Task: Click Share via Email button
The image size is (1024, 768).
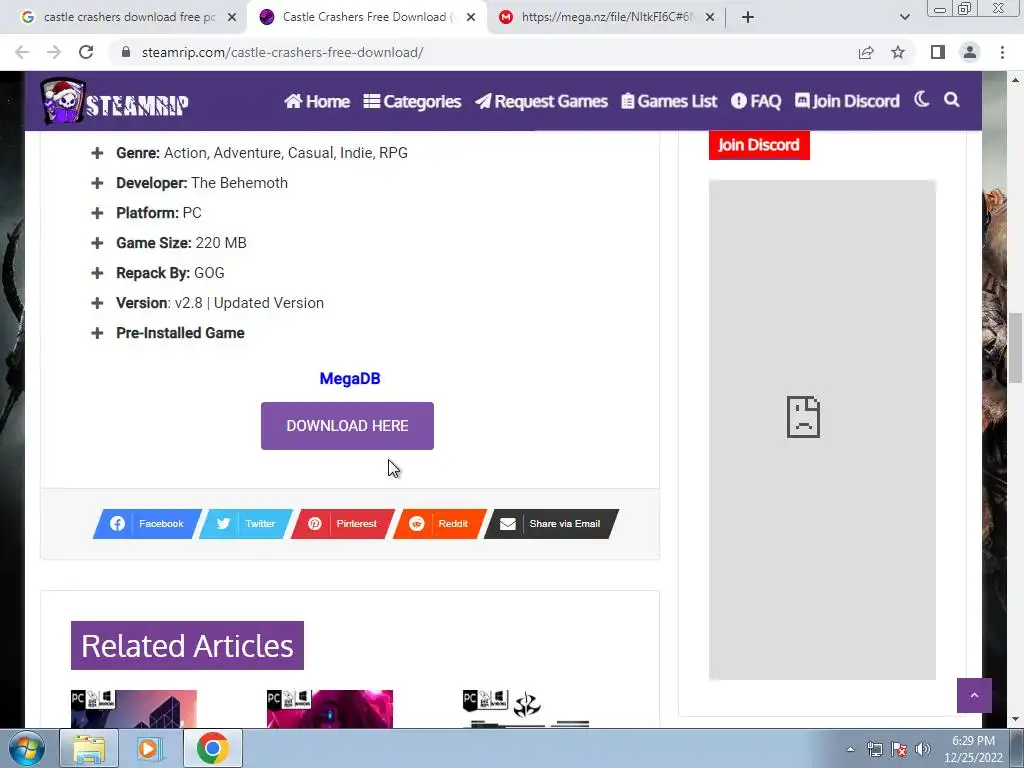Action: [551, 524]
